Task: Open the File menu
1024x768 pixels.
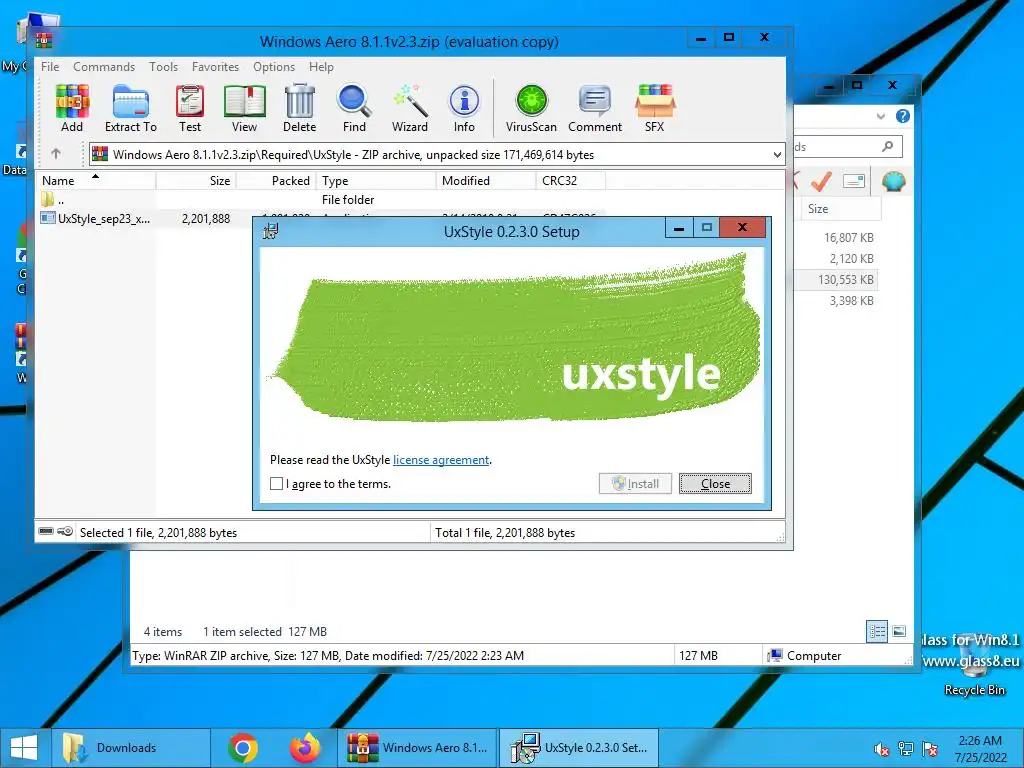Action: point(50,67)
